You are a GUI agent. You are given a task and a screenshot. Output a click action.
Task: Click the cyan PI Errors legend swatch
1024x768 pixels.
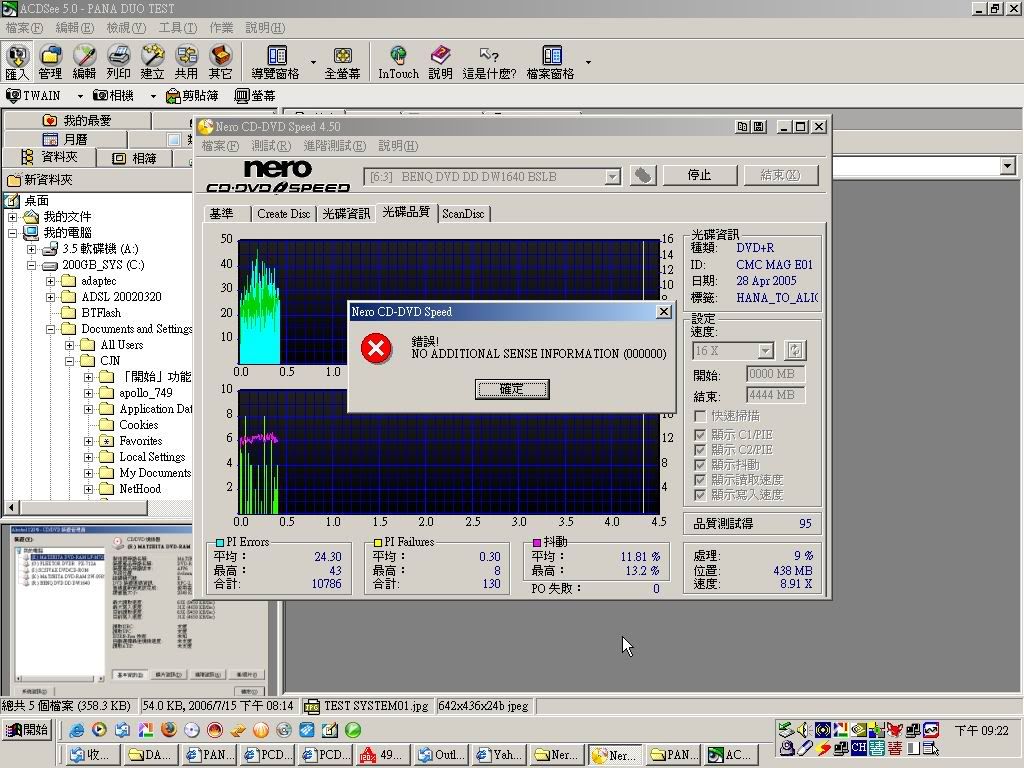point(220,543)
